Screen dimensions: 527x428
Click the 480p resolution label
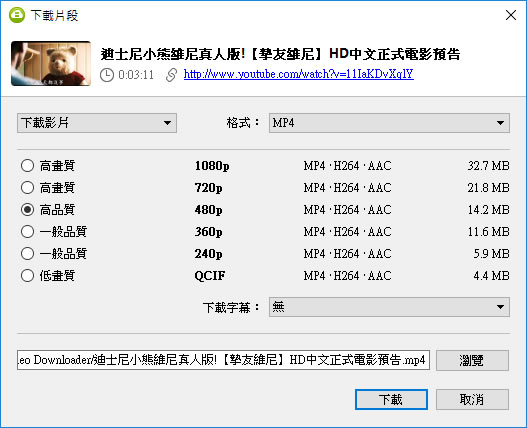click(208, 210)
